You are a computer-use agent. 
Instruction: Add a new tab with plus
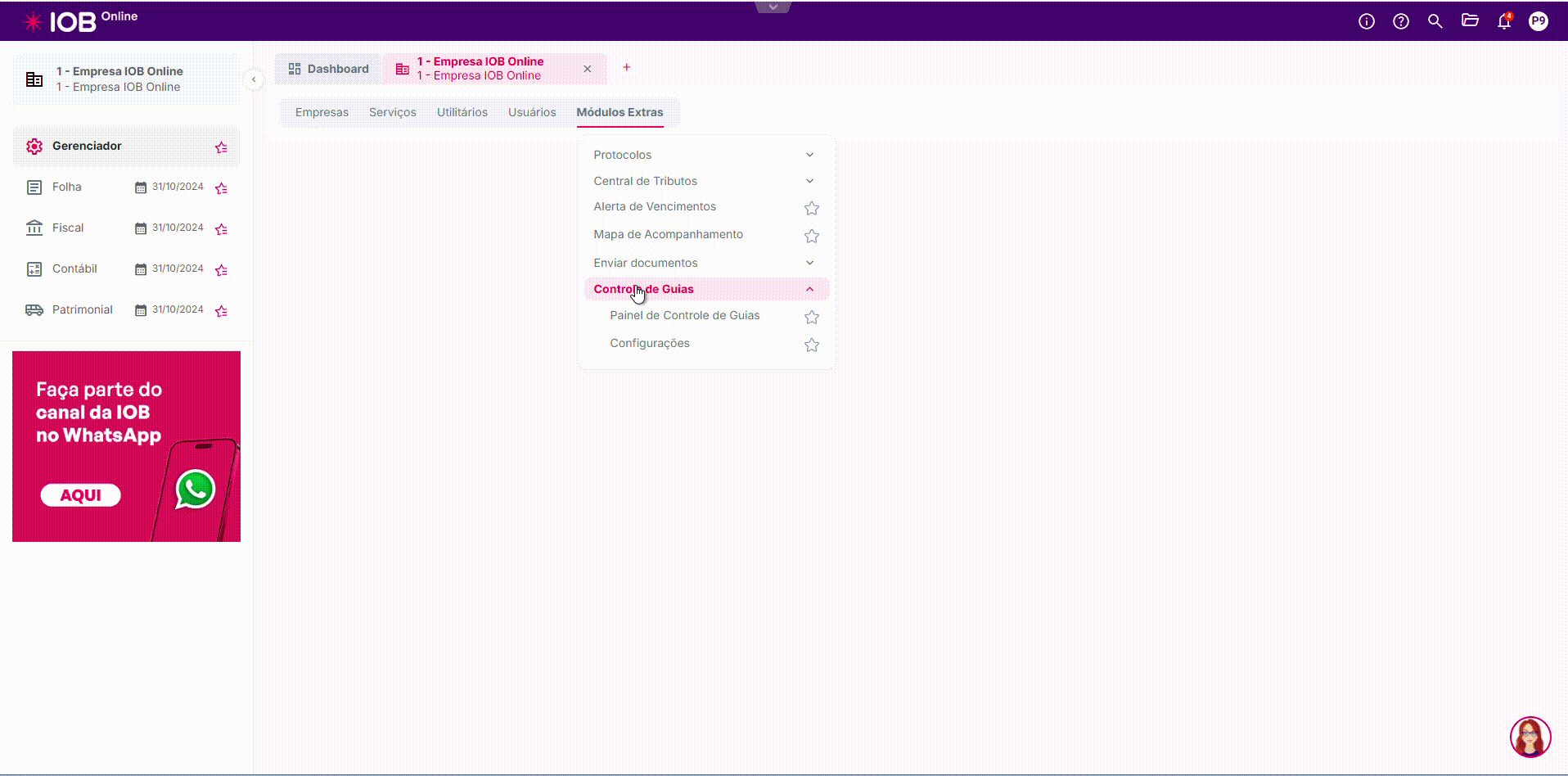[626, 67]
